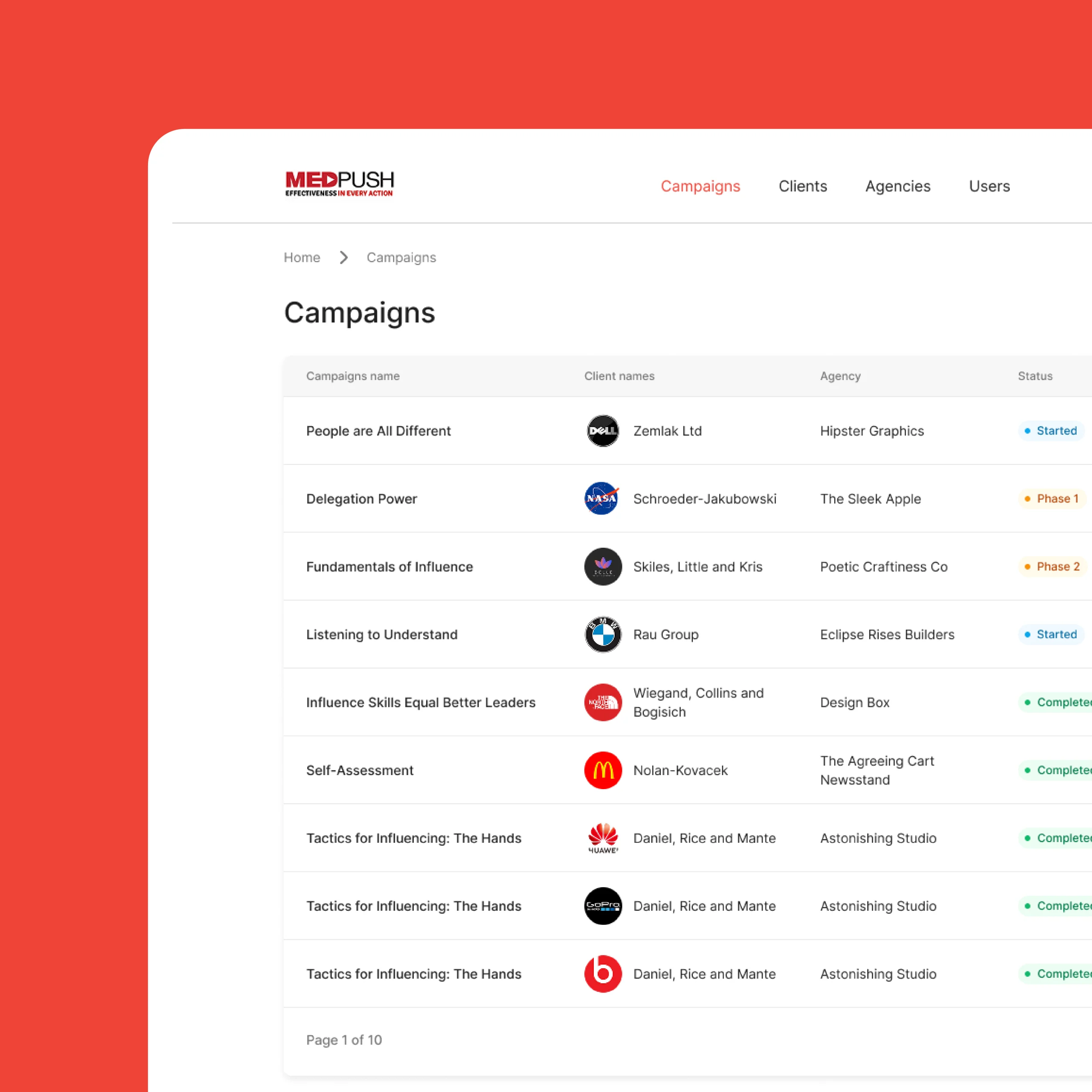The height and width of the screenshot is (1092, 1092).
Task: Click the breadcrumb chevron arrow
Action: [344, 258]
